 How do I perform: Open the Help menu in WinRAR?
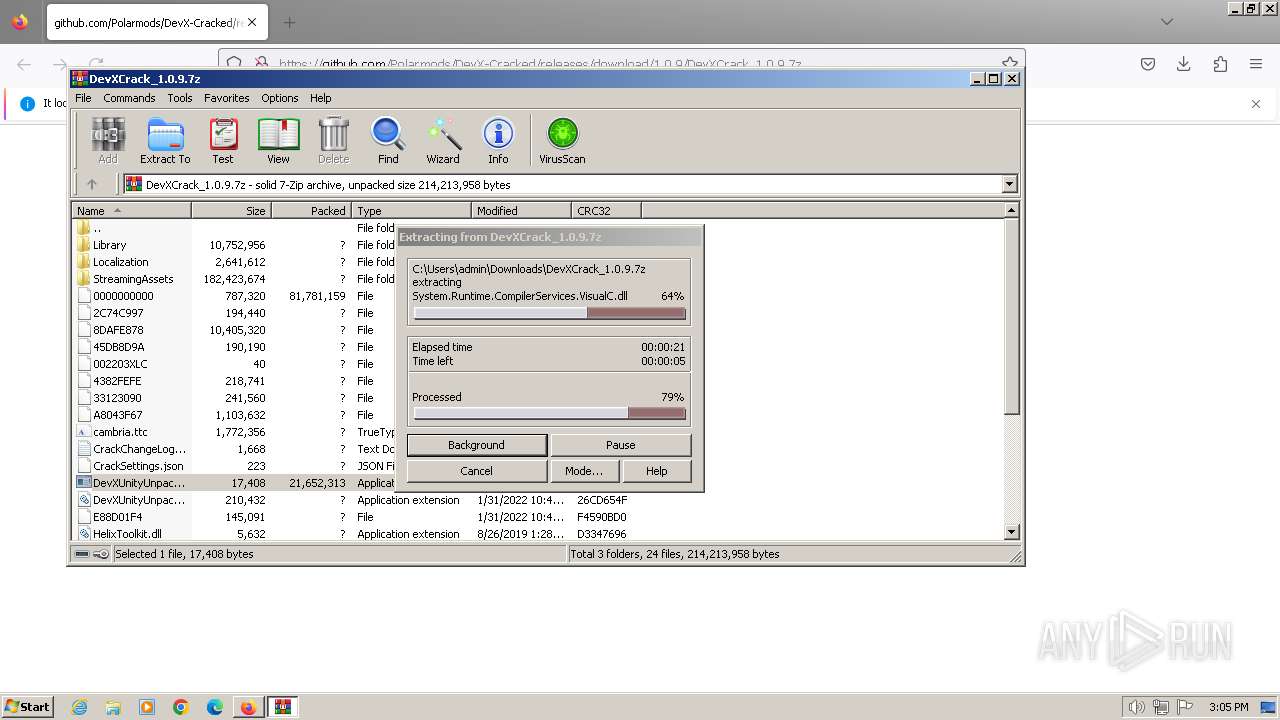click(320, 98)
